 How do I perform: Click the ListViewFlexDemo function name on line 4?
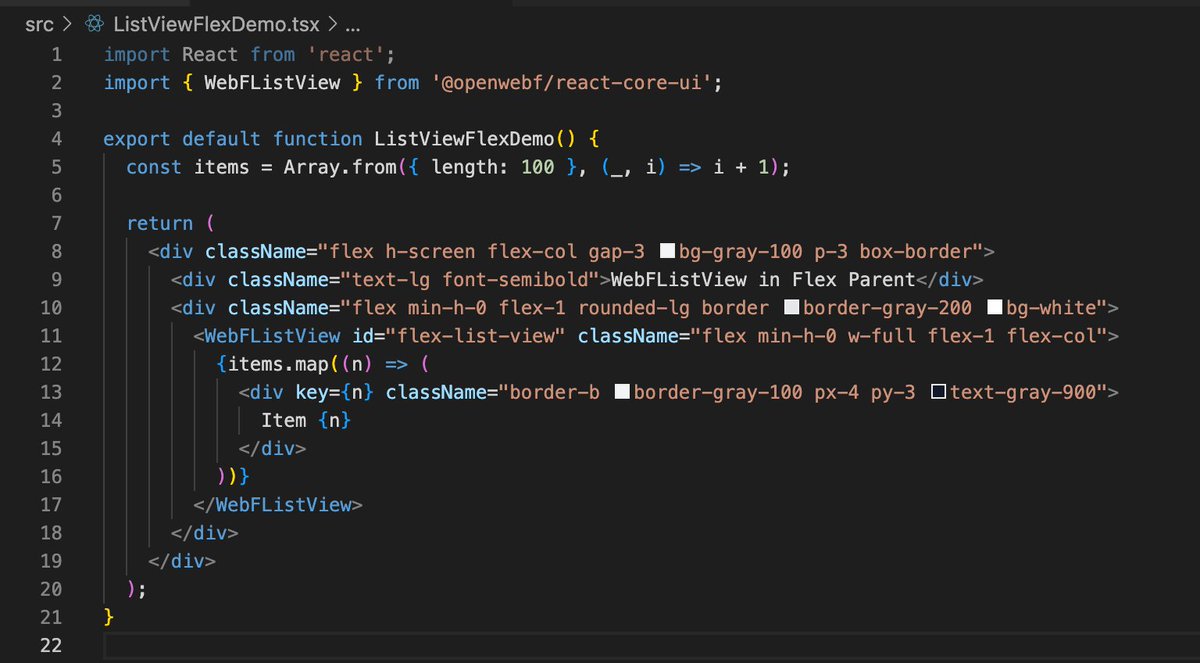[x=464, y=138]
